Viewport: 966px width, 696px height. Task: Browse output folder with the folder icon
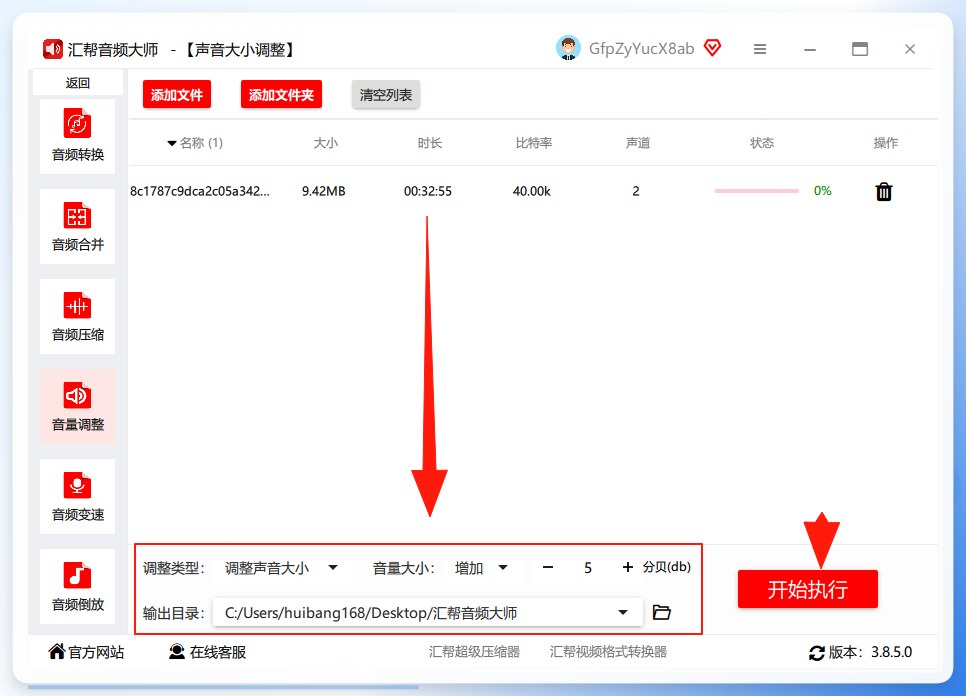pyautogui.click(x=662, y=612)
